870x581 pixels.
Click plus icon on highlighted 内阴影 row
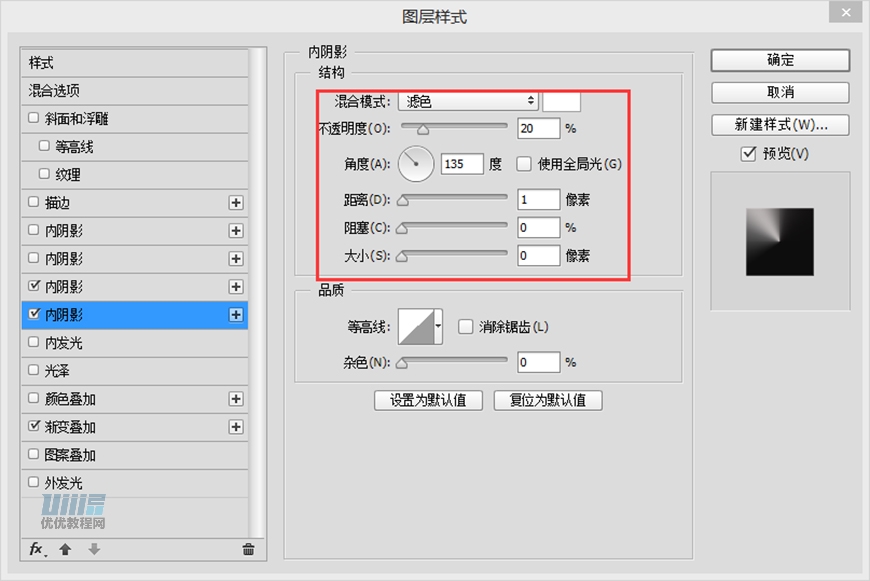(x=236, y=315)
